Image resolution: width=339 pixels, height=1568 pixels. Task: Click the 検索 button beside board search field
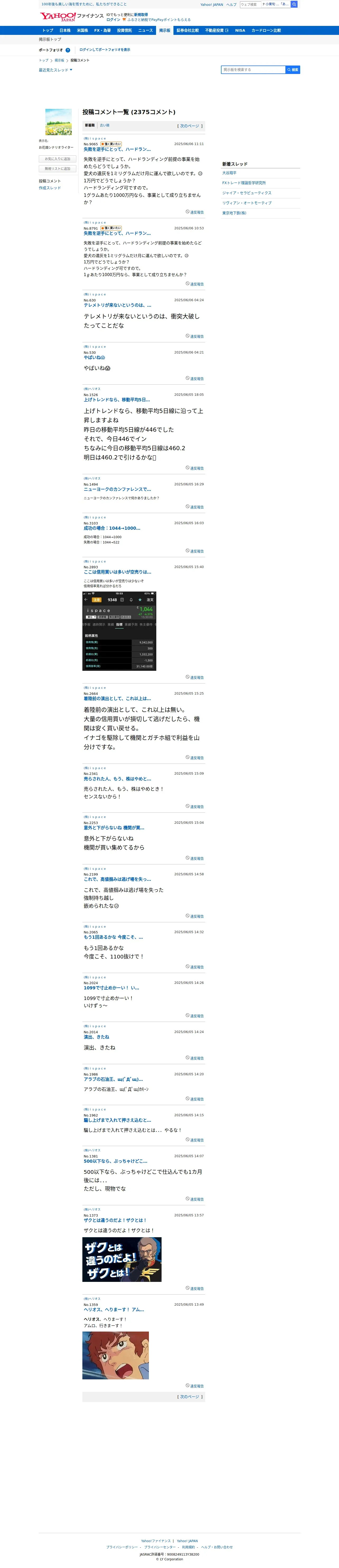(293, 70)
